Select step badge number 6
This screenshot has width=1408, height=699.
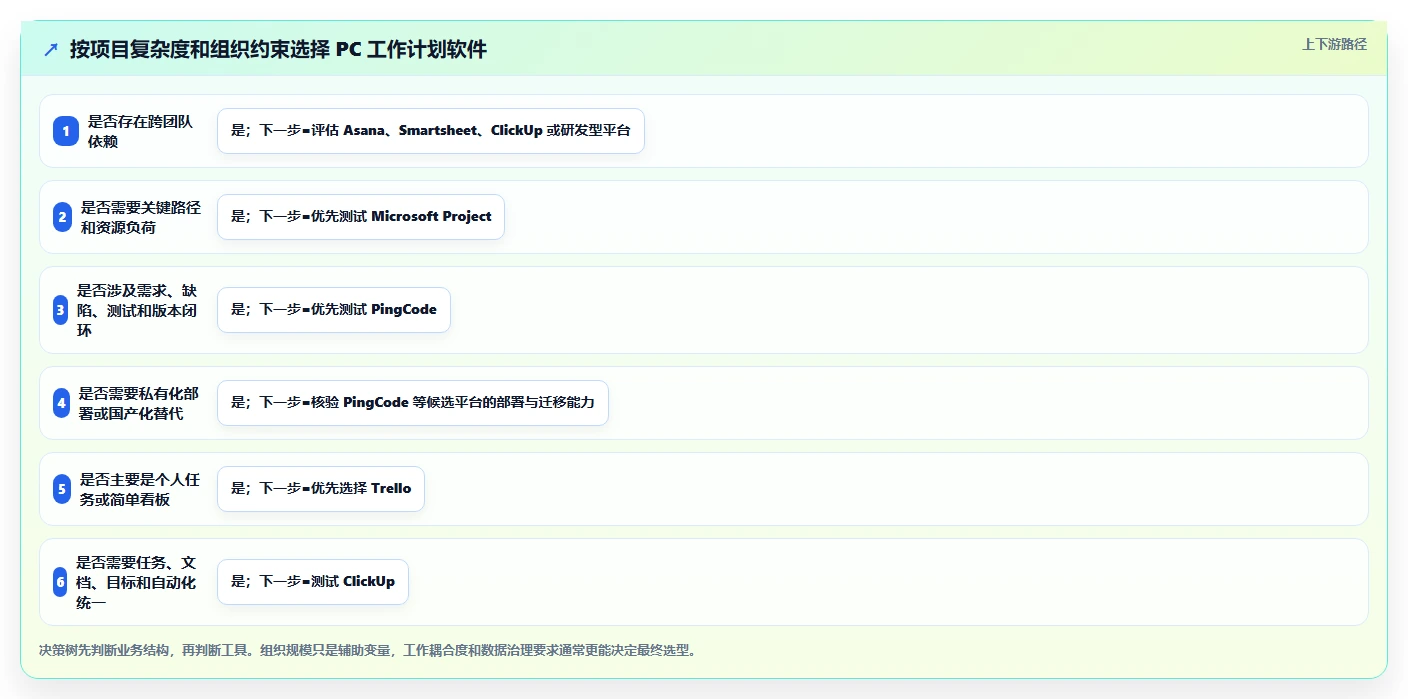point(60,582)
